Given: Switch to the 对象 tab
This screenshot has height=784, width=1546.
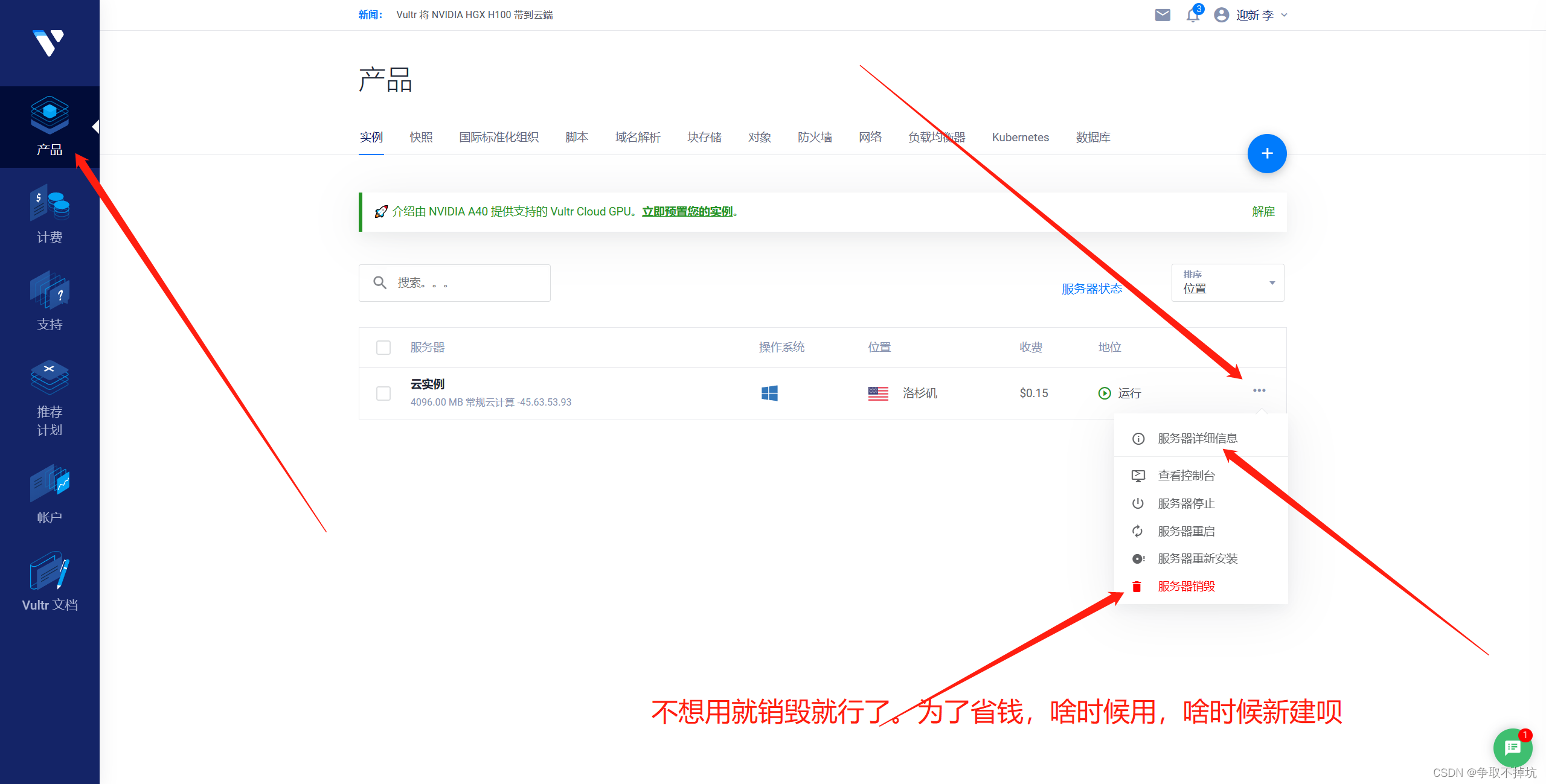Looking at the screenshot, I should 760,138.
